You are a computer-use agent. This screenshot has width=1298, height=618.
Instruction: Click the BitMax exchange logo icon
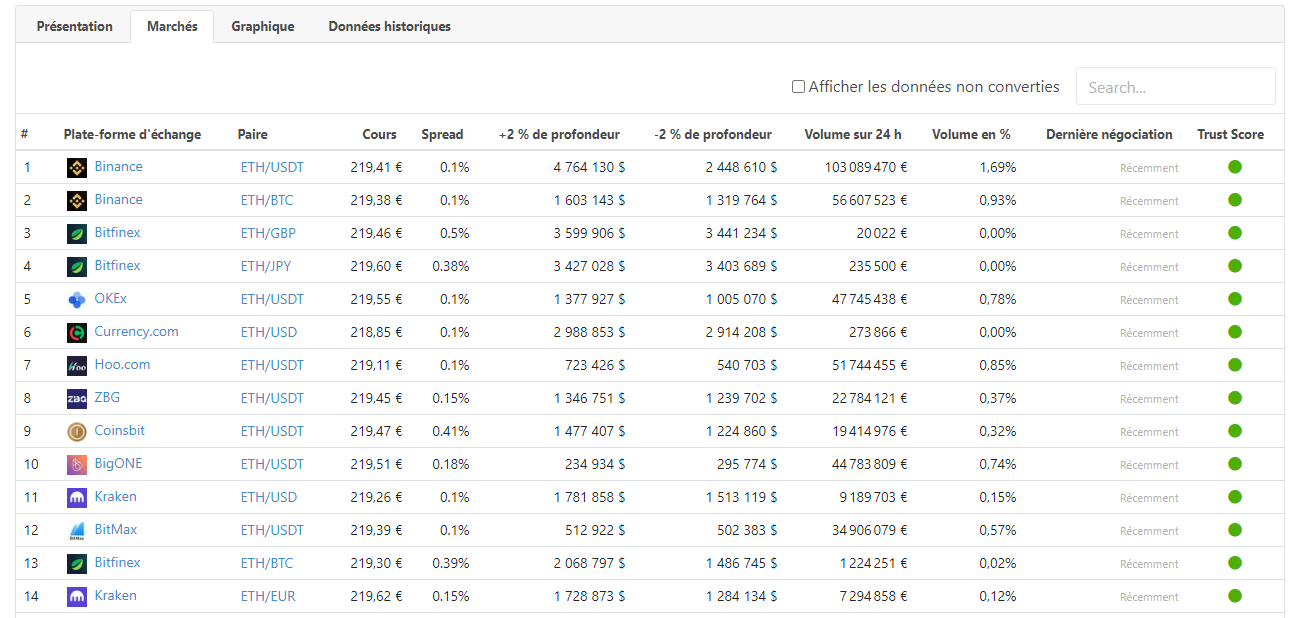[x=77, y=531]
